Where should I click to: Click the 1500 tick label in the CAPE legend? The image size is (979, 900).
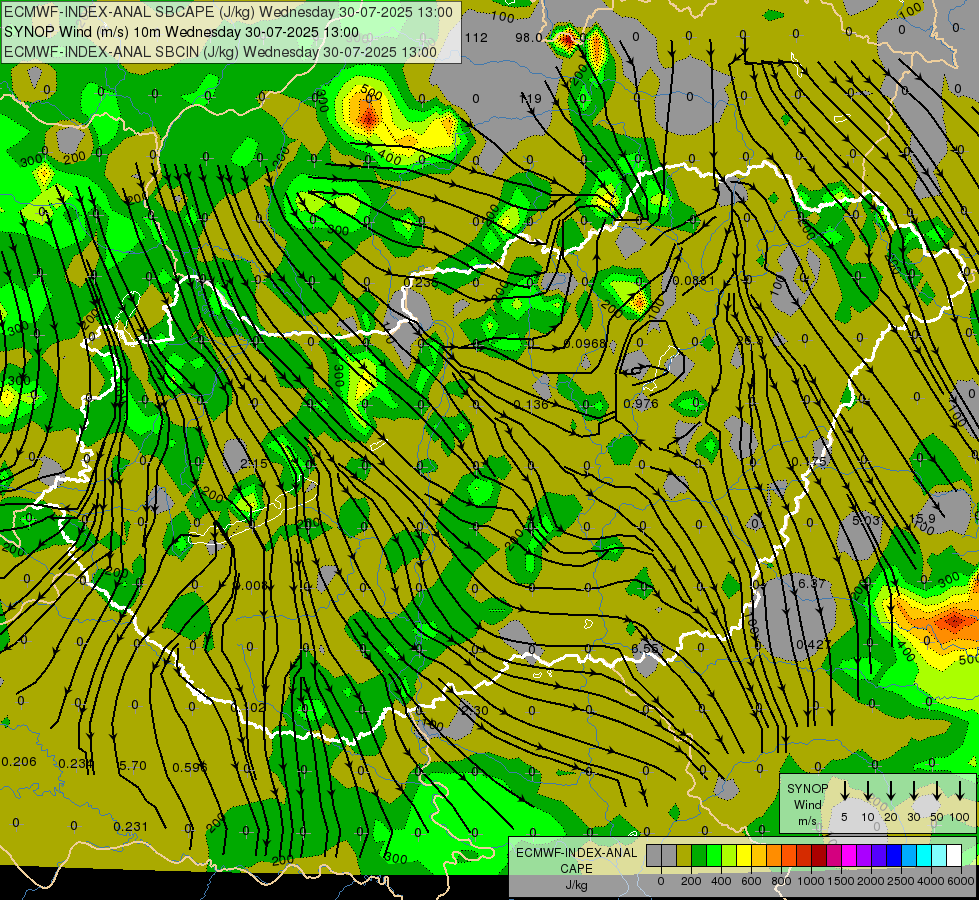840,881
